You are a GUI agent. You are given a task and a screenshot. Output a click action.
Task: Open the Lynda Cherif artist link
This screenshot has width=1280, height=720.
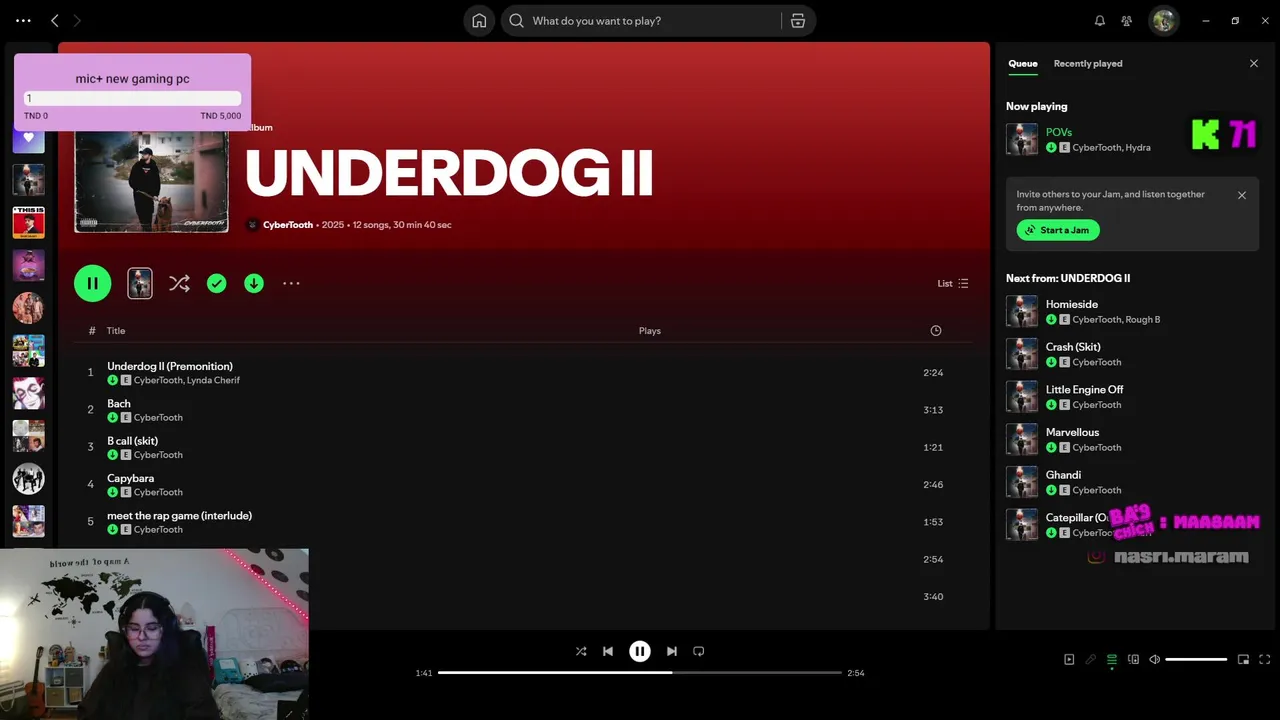click(213, 381)
